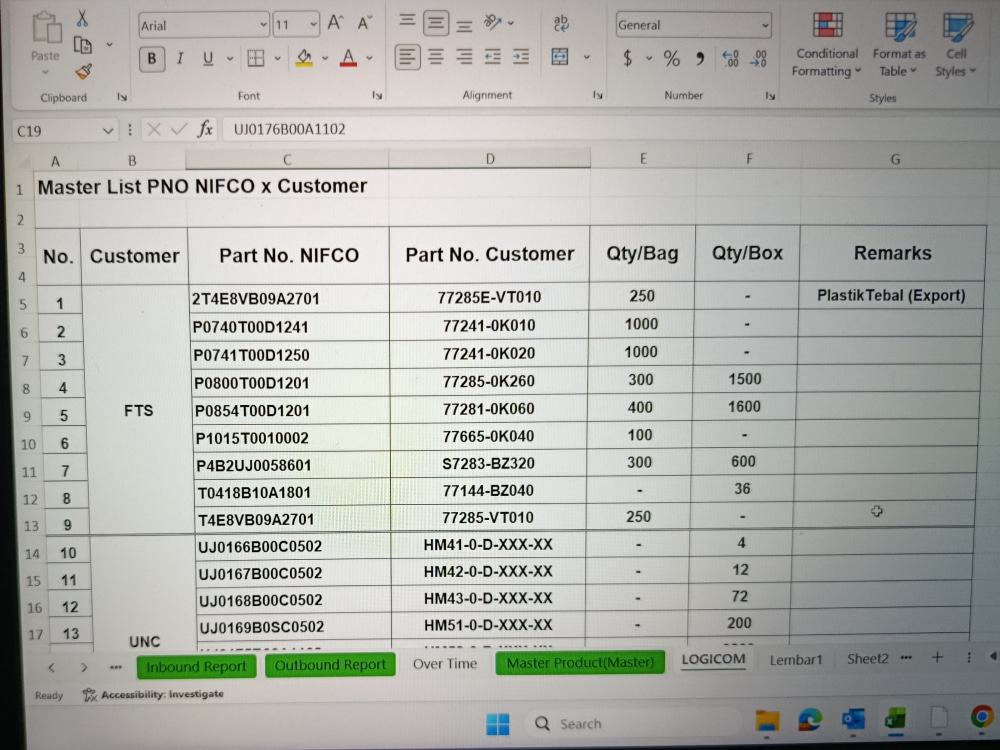This screenshot has width=1000, height=750.
Task: Switch to the Over Time sheet tab
Action: pyautogui.click(x=445, y=664)
